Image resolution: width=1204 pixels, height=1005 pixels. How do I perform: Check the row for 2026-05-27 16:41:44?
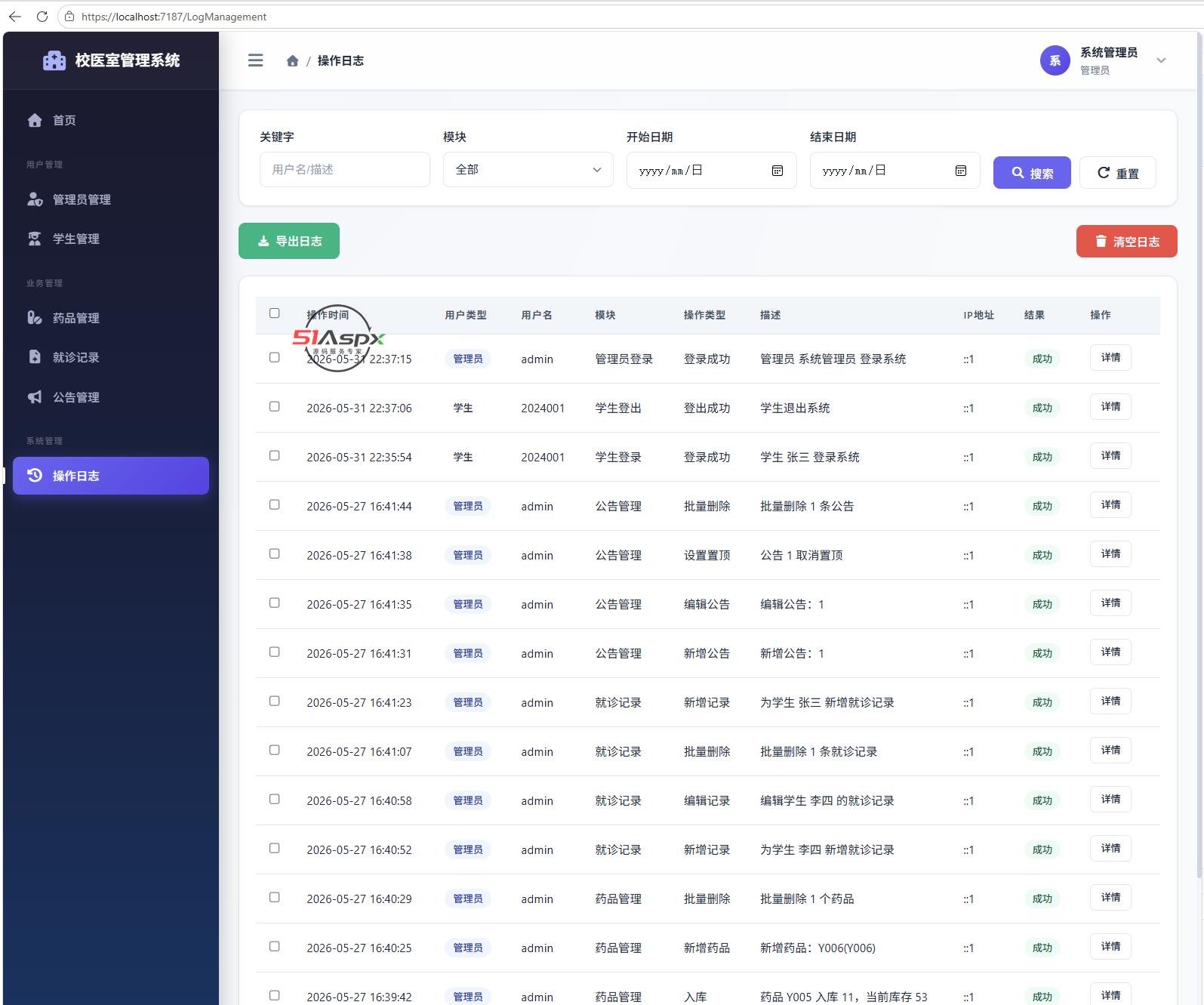click(x=275, y=505)
